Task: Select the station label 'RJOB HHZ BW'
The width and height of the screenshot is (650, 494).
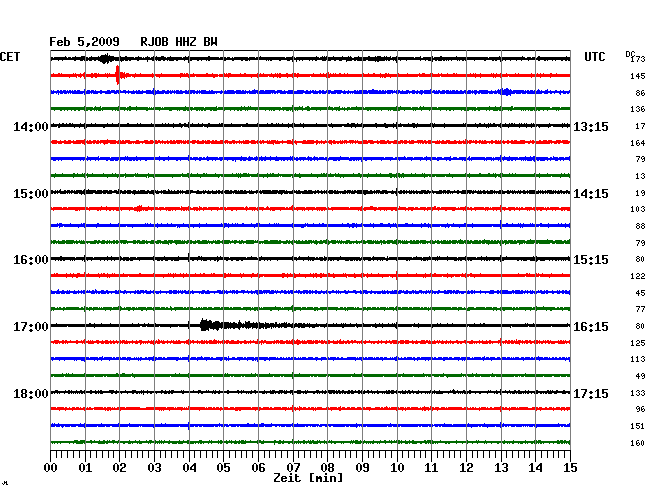Action: (179, 42)
